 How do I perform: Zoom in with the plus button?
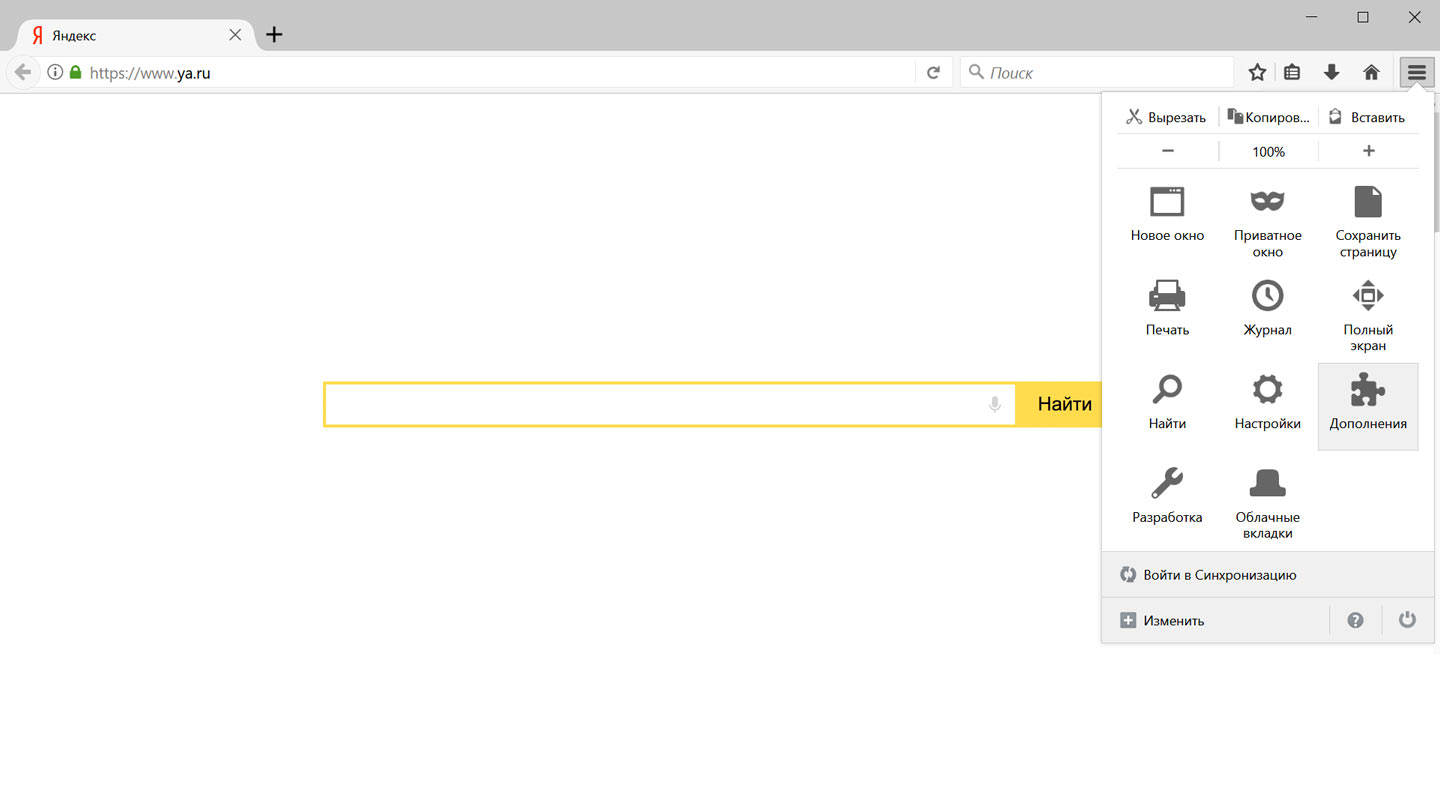1369,151
